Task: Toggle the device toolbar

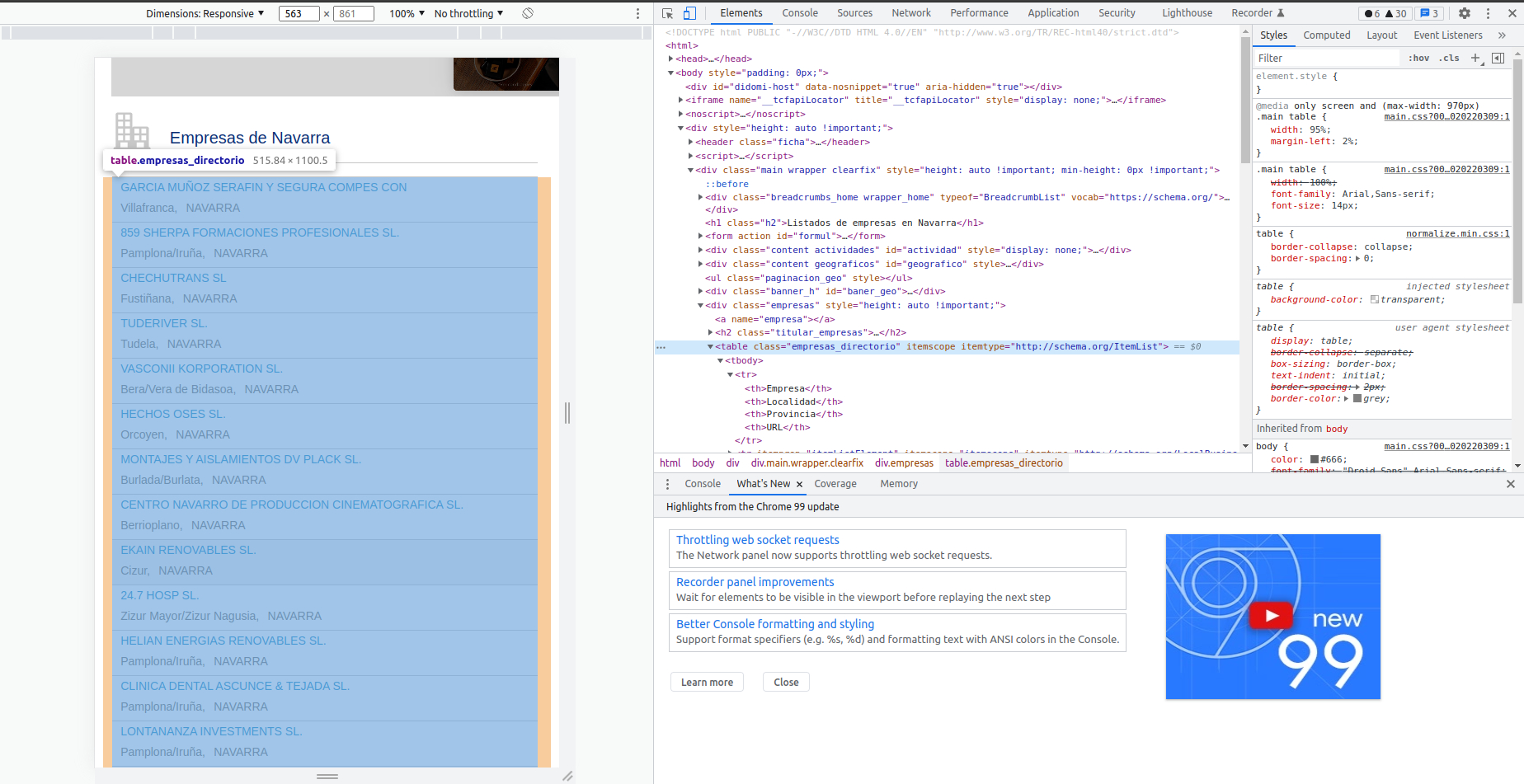Action: 689,13
